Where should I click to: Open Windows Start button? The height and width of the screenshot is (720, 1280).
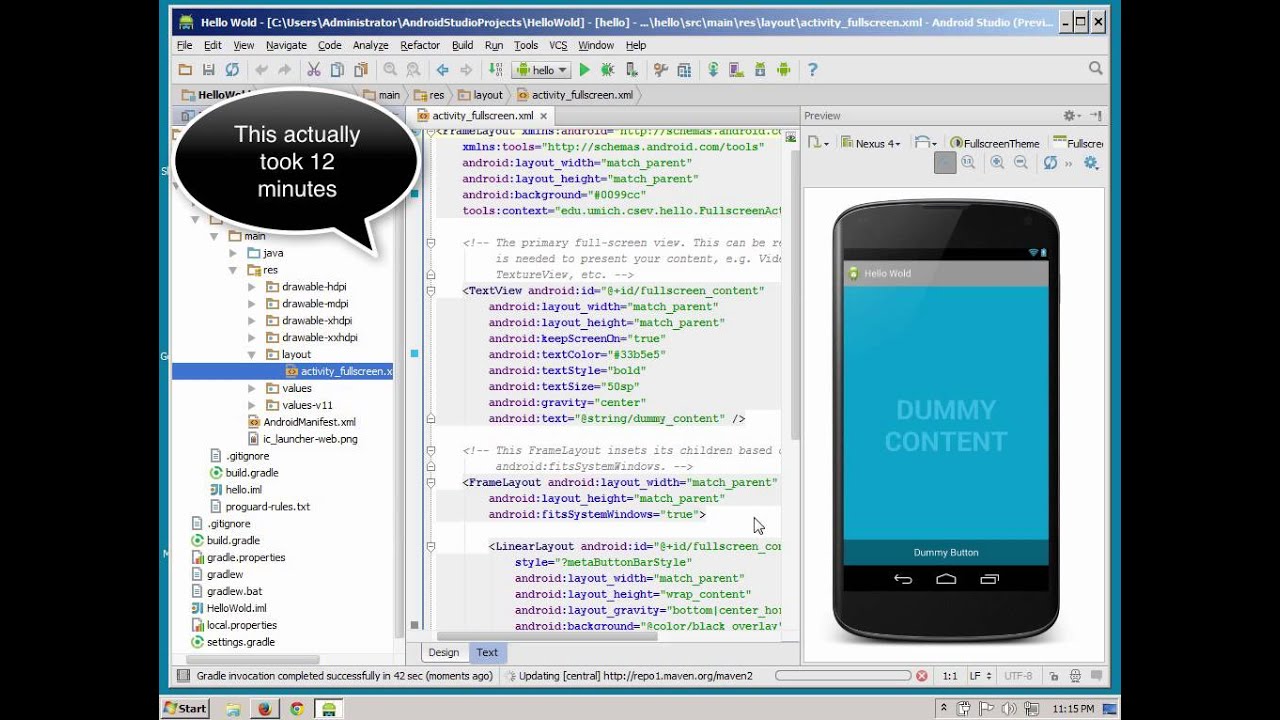pyautogui.click(x=185, y=708)
